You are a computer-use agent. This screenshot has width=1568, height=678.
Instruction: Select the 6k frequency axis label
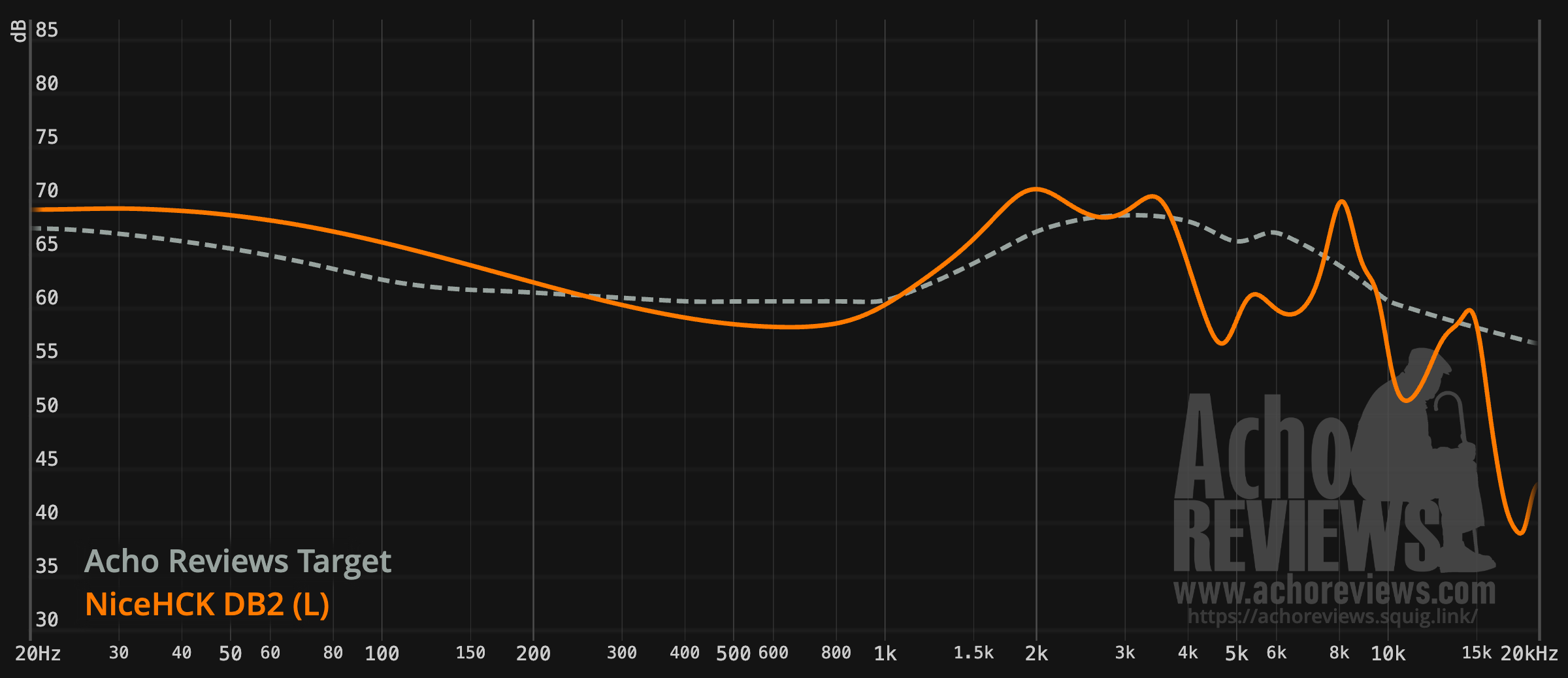coord(1277,653)
